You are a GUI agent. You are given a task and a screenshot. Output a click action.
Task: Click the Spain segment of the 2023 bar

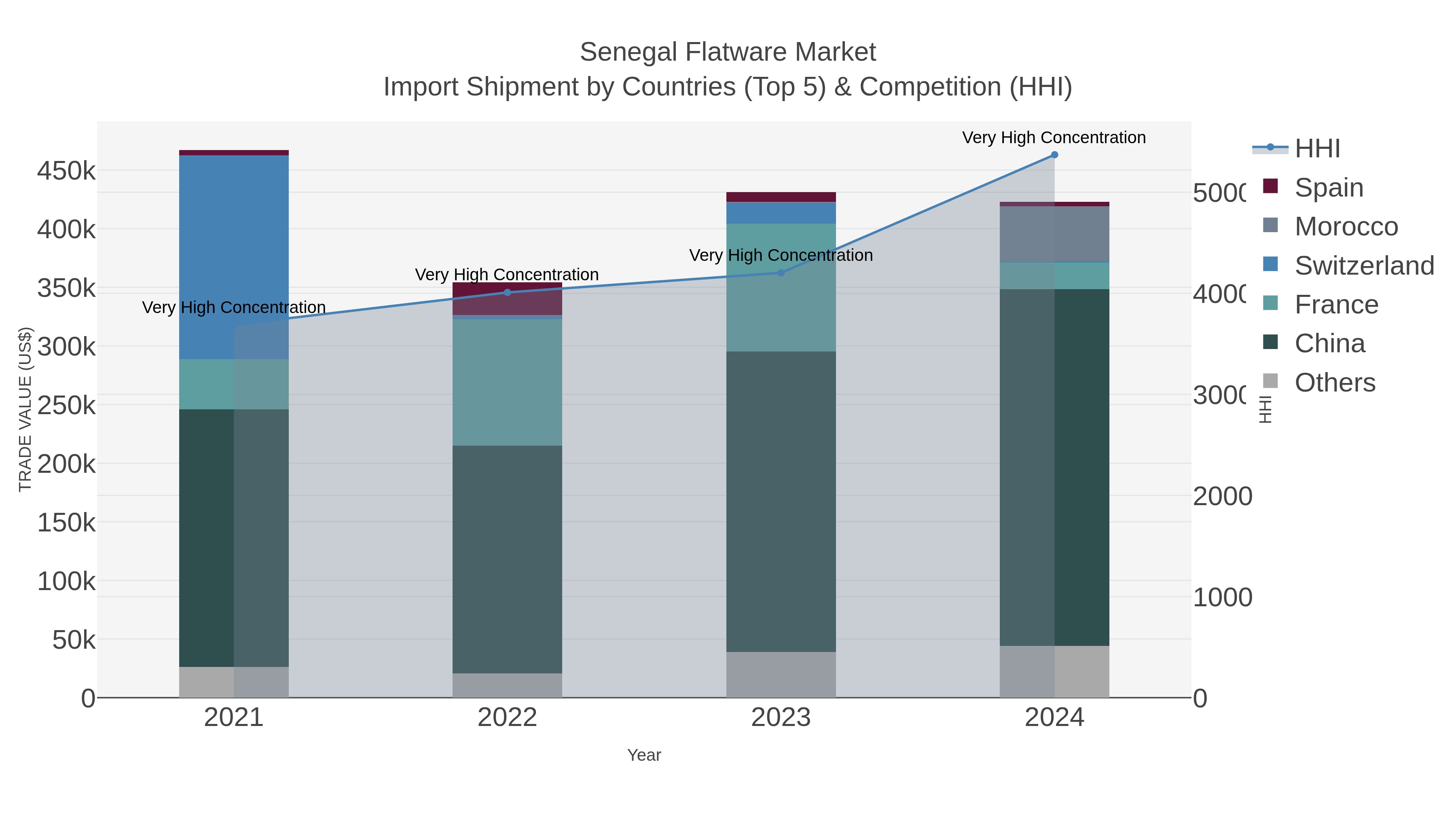pos(781,197)
